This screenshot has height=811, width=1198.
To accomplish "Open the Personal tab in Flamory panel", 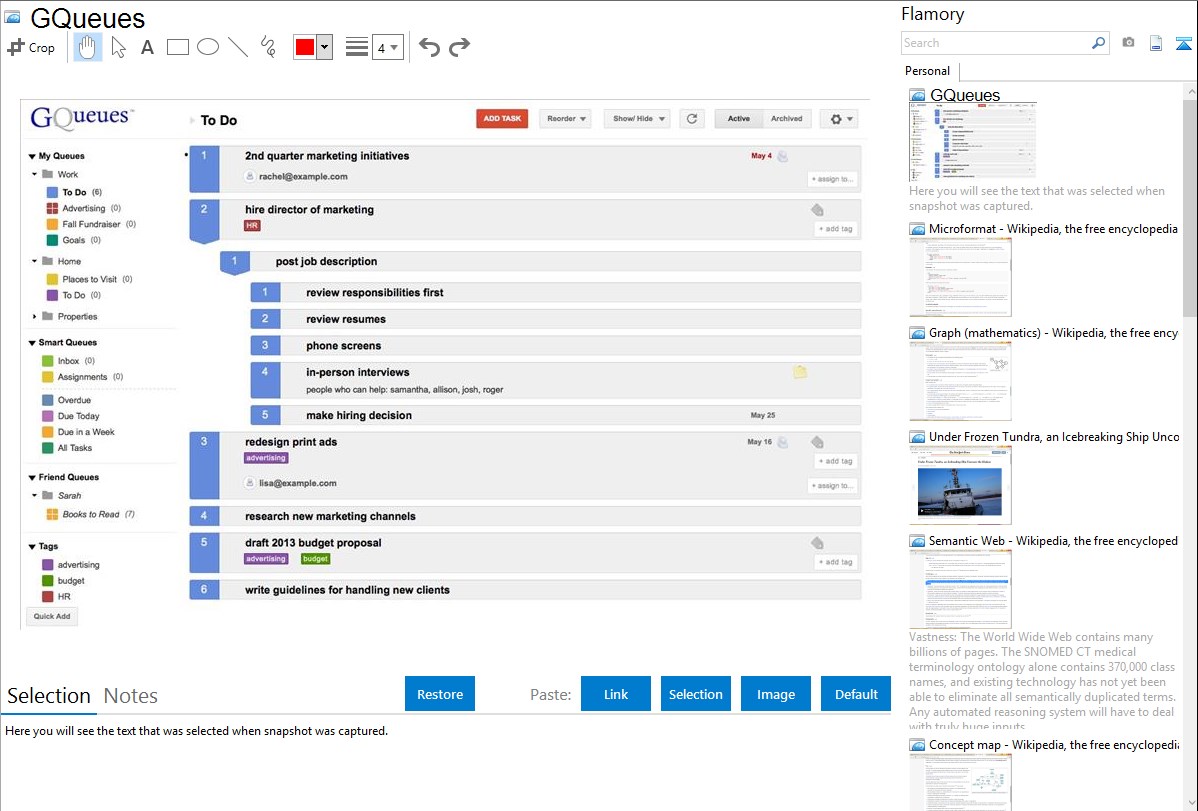I will pyautogui.click(x=927, y=71).
